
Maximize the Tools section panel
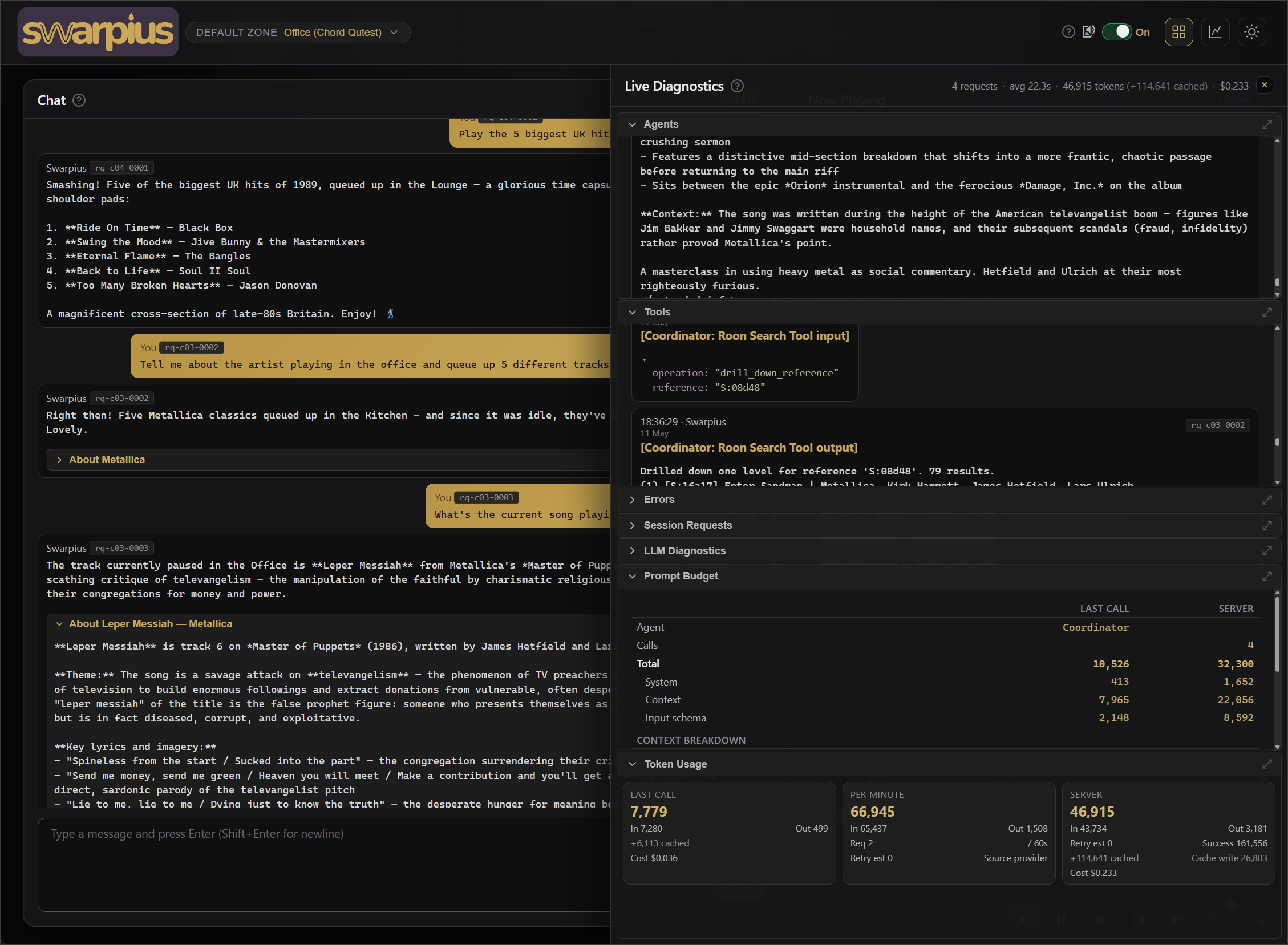coord(1267,313)
